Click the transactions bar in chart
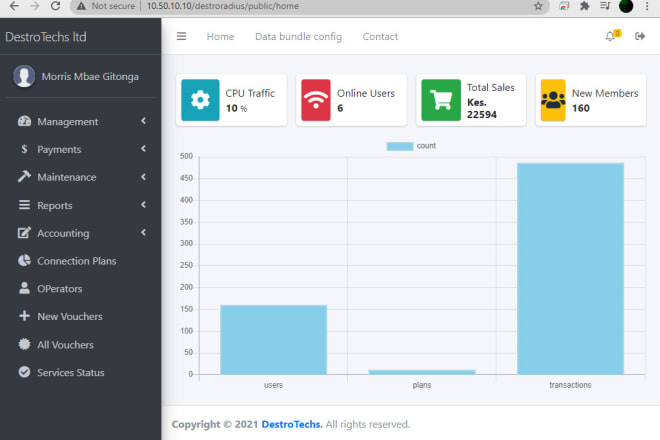The width and height of the screenshot is (660, 440). coord(570,268)
